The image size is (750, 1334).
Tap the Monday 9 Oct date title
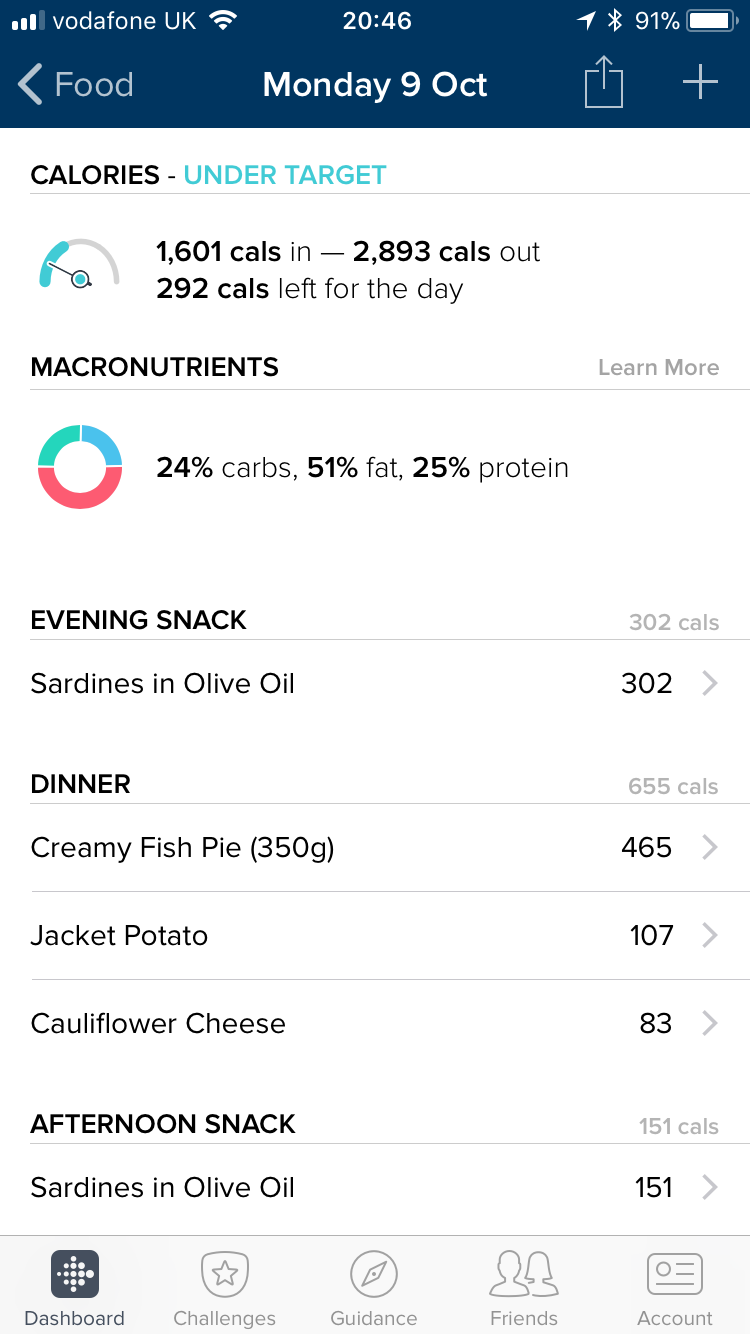click(375, 85)
